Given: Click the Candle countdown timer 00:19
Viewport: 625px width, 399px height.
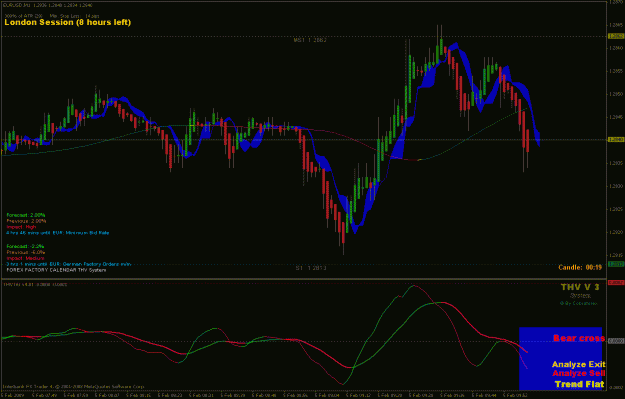Looking at the screenshot, I should tap(580, 267).
